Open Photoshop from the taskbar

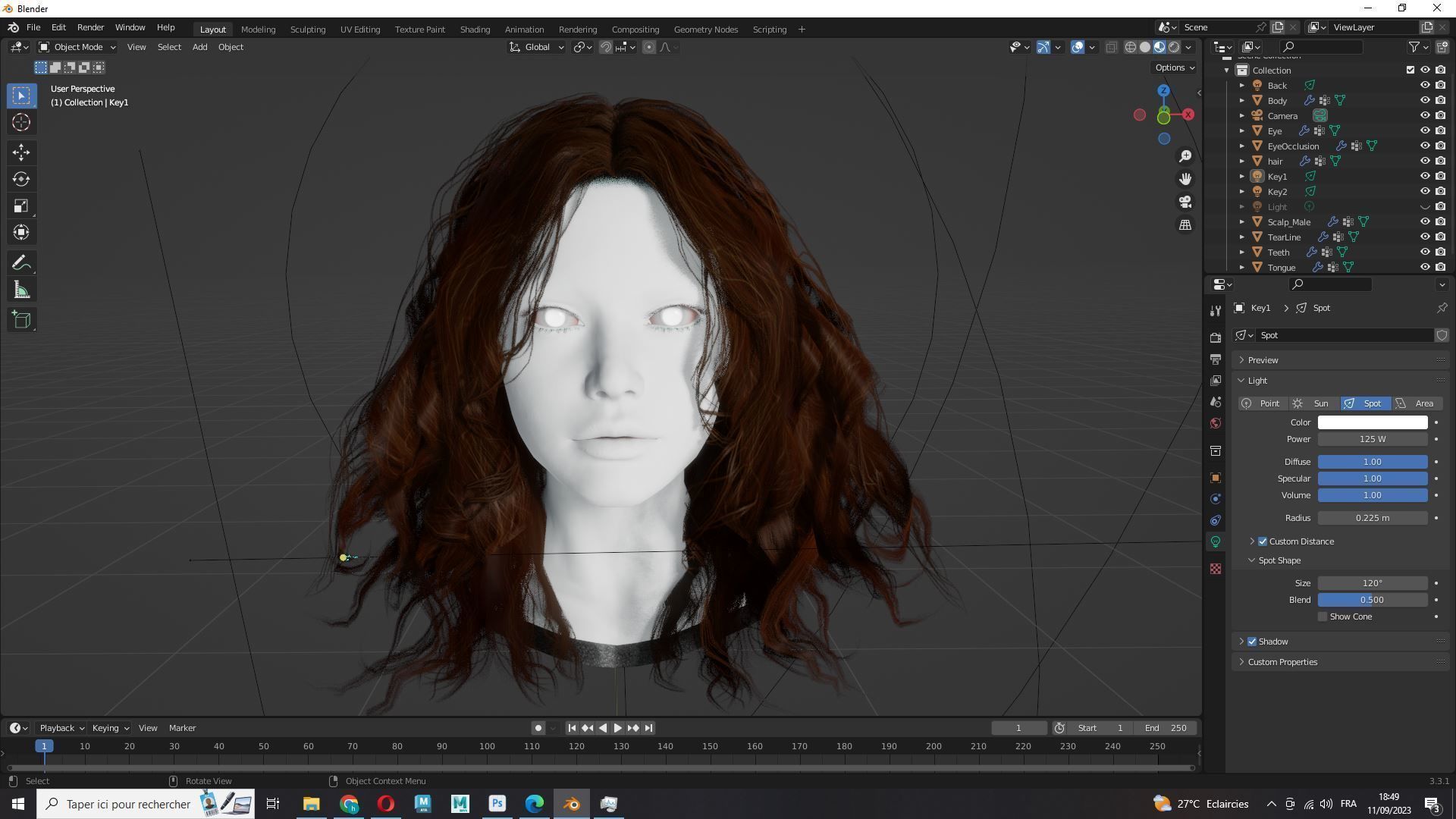pos(497,804)
